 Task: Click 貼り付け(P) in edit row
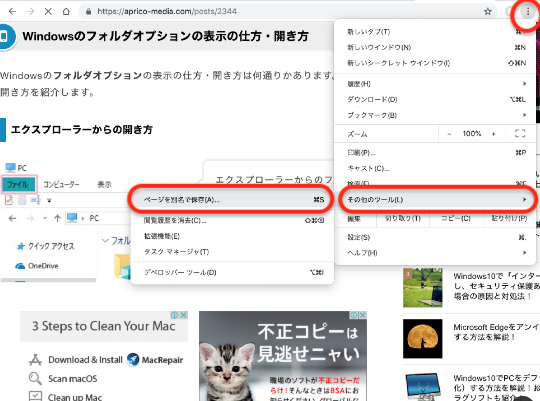click(509, 218)
